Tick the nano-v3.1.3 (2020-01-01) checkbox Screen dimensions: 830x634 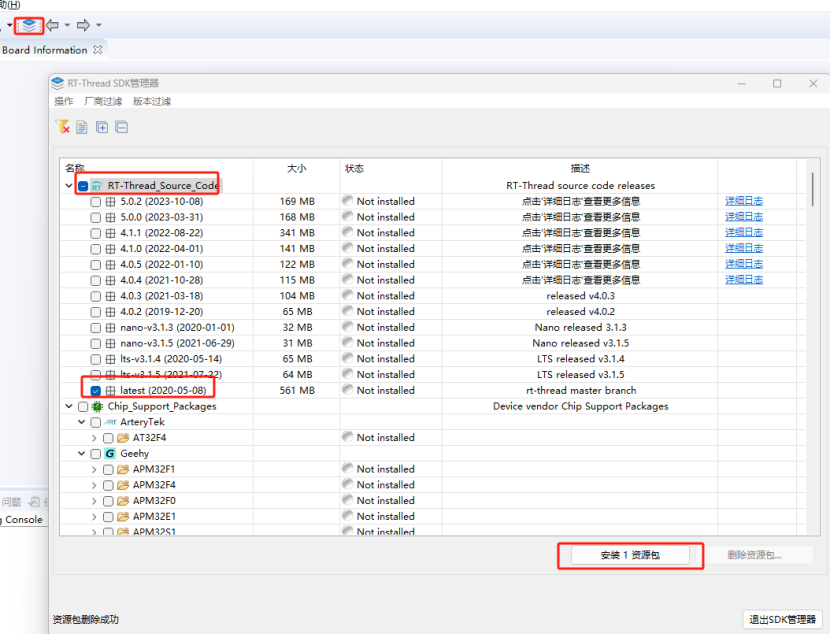coord(96,327)
